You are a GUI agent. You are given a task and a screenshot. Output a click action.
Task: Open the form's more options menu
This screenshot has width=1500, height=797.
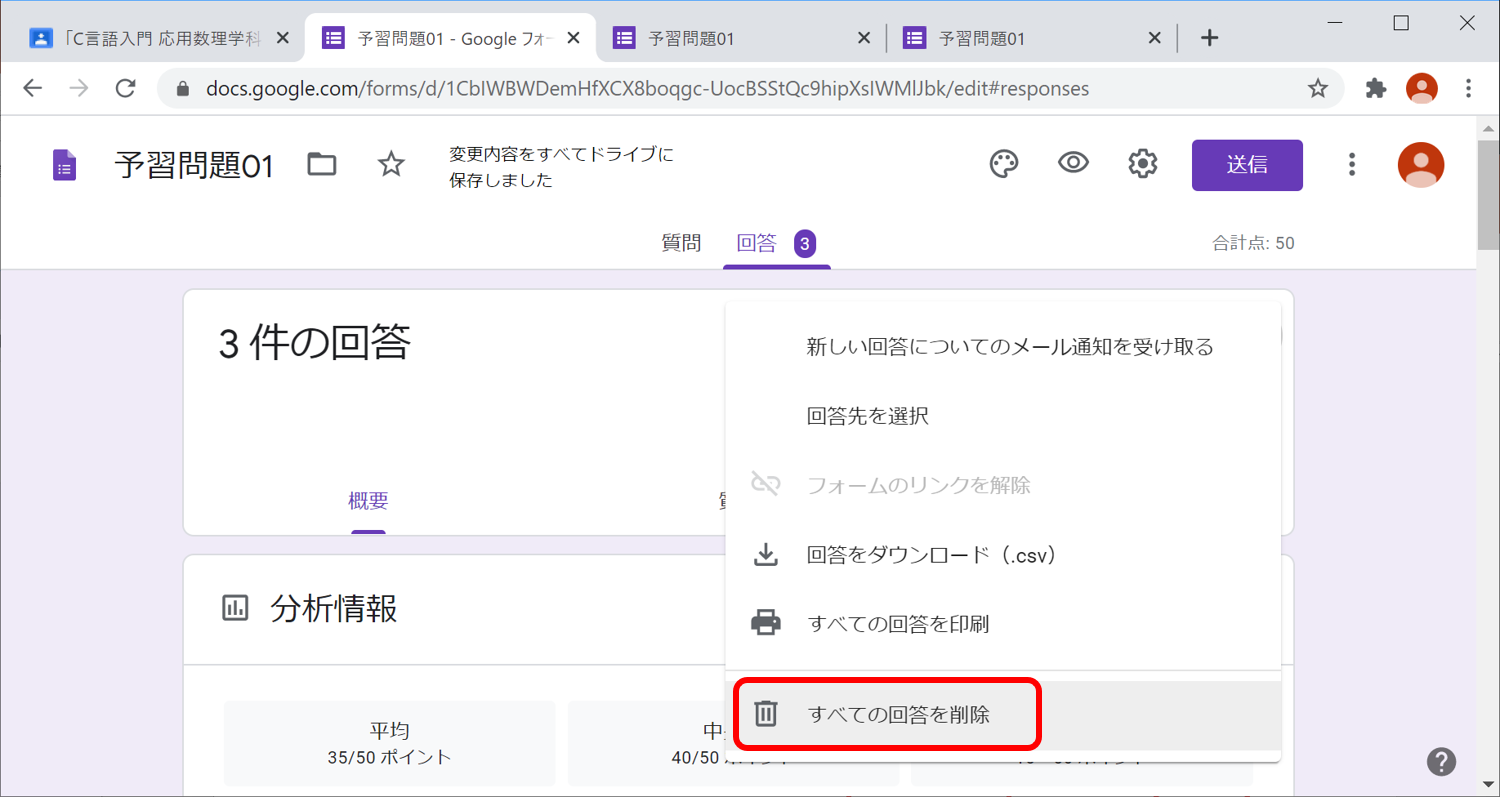1351,164
